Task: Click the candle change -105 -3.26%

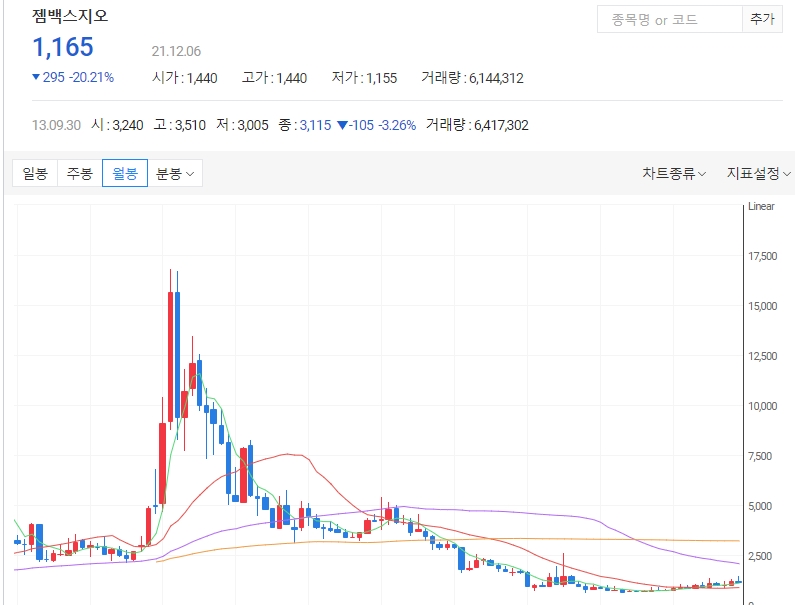Action: pos(376,125)
